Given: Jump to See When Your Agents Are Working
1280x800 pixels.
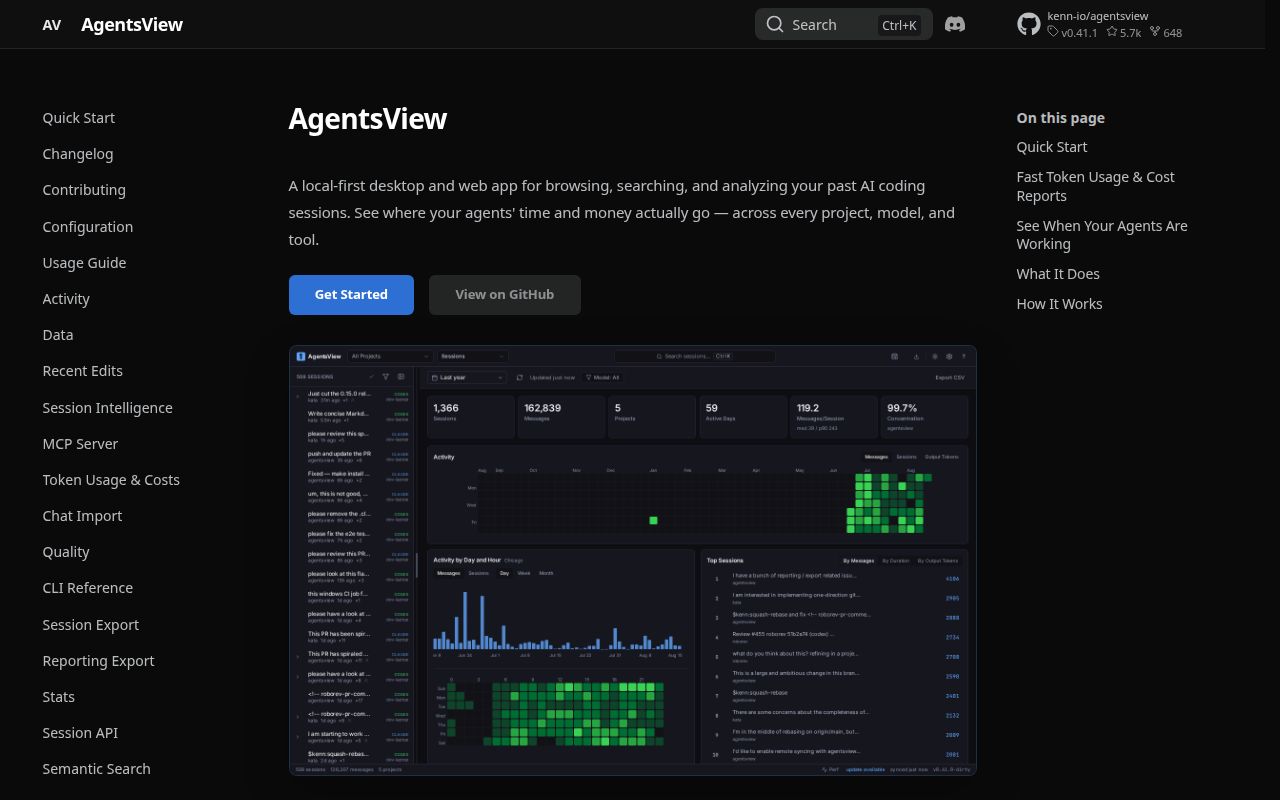Looking at the screenshot, I should coord(1102,235).
